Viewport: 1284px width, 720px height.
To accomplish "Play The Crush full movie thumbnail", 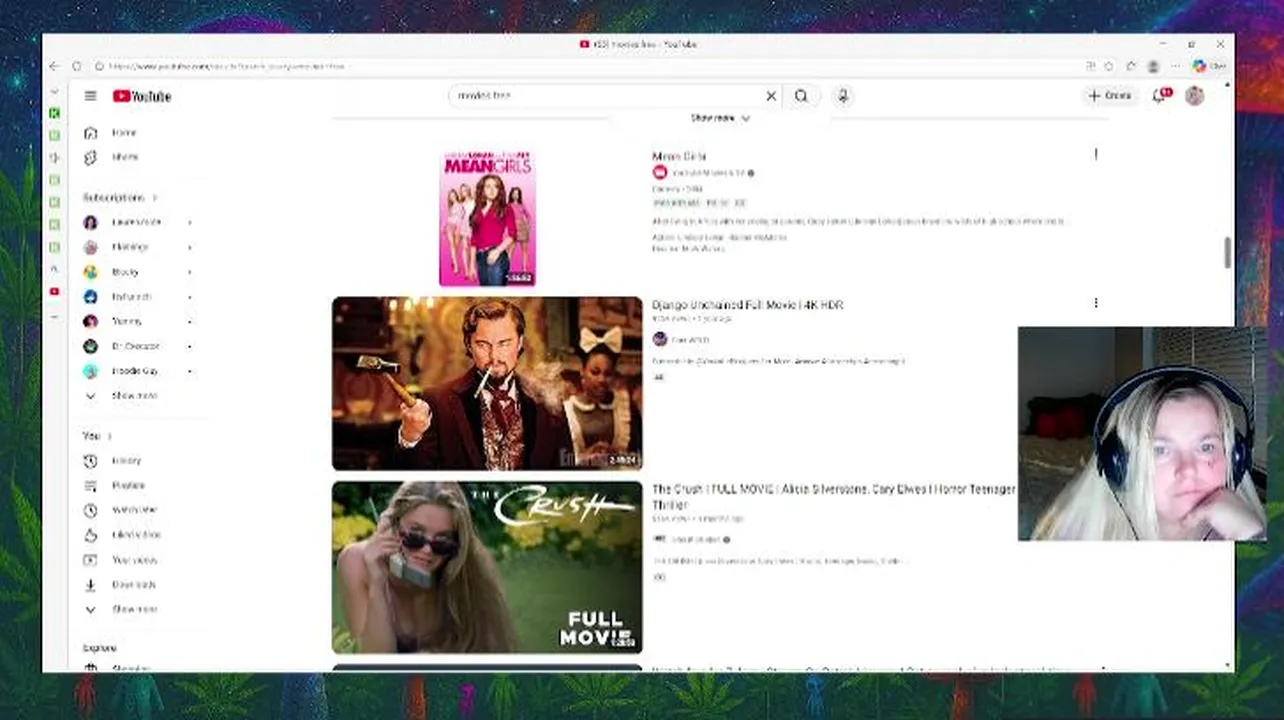I will [487, 567].
